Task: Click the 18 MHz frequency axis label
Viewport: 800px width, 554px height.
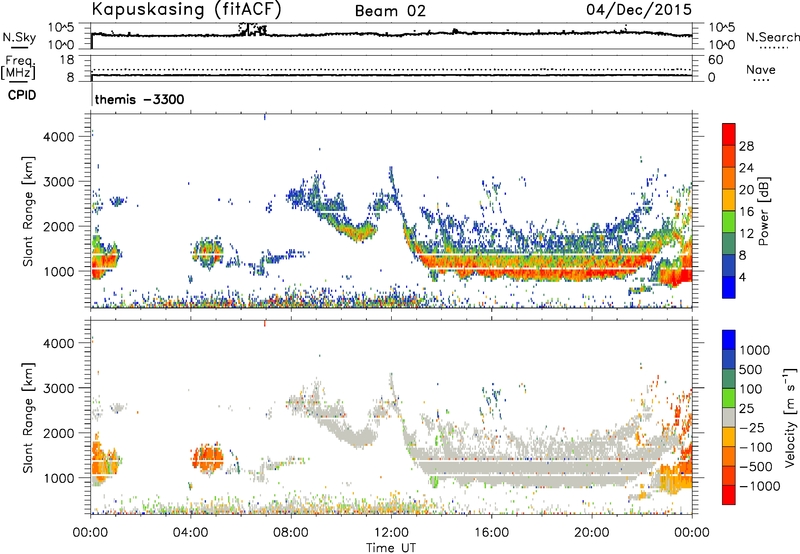Action: click(x=67, y=59)
